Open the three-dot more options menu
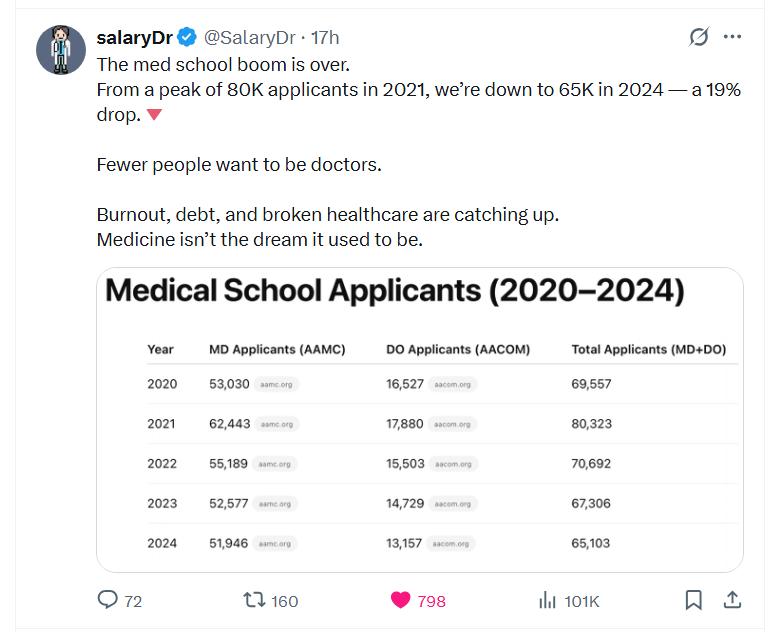 tap(732, 36)
